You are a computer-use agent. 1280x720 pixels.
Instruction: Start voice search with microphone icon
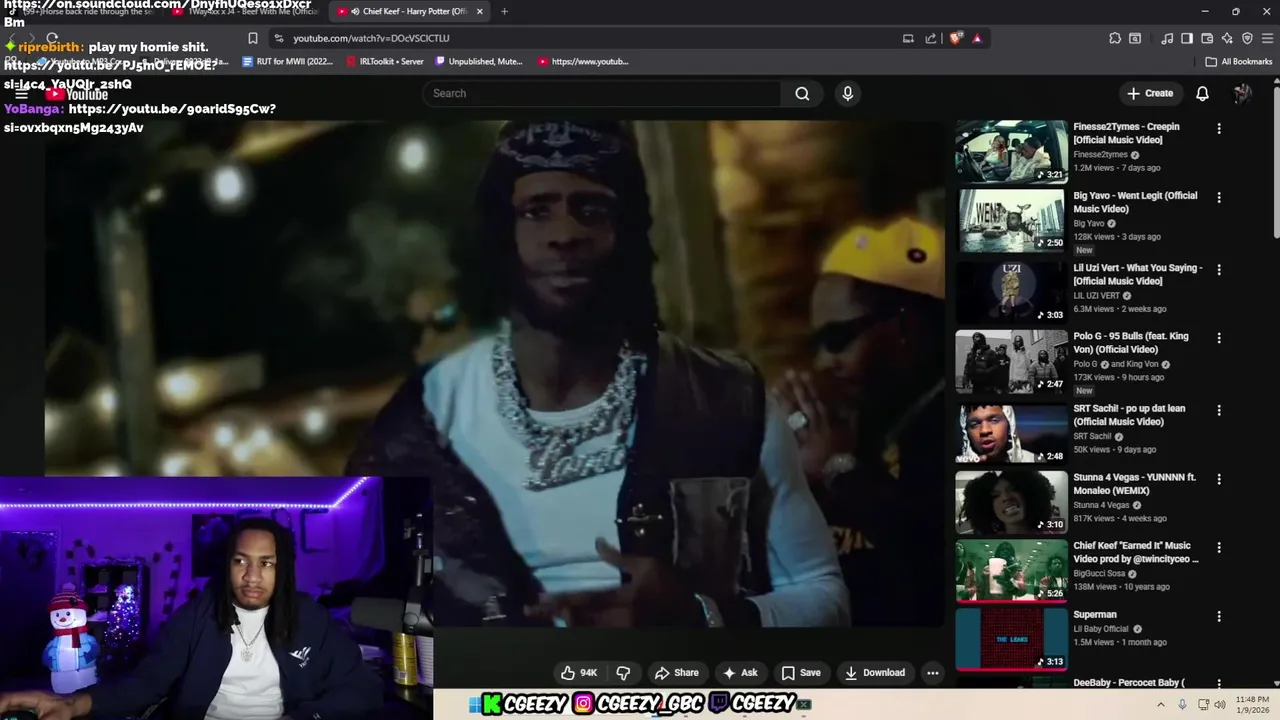[x=847, y=93]
